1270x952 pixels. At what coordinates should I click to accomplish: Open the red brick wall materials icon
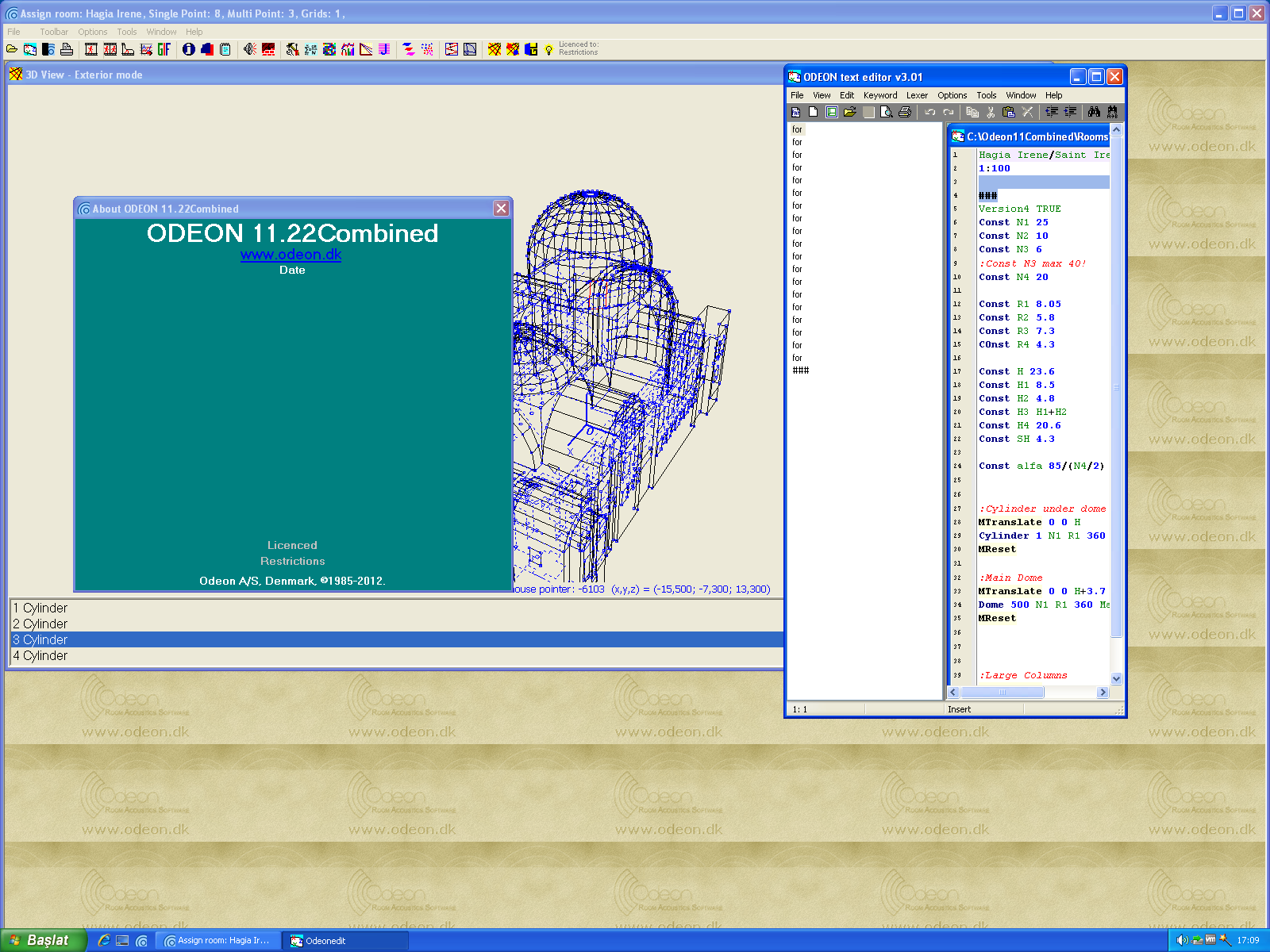pyautogui.click(x=268, y=49)
